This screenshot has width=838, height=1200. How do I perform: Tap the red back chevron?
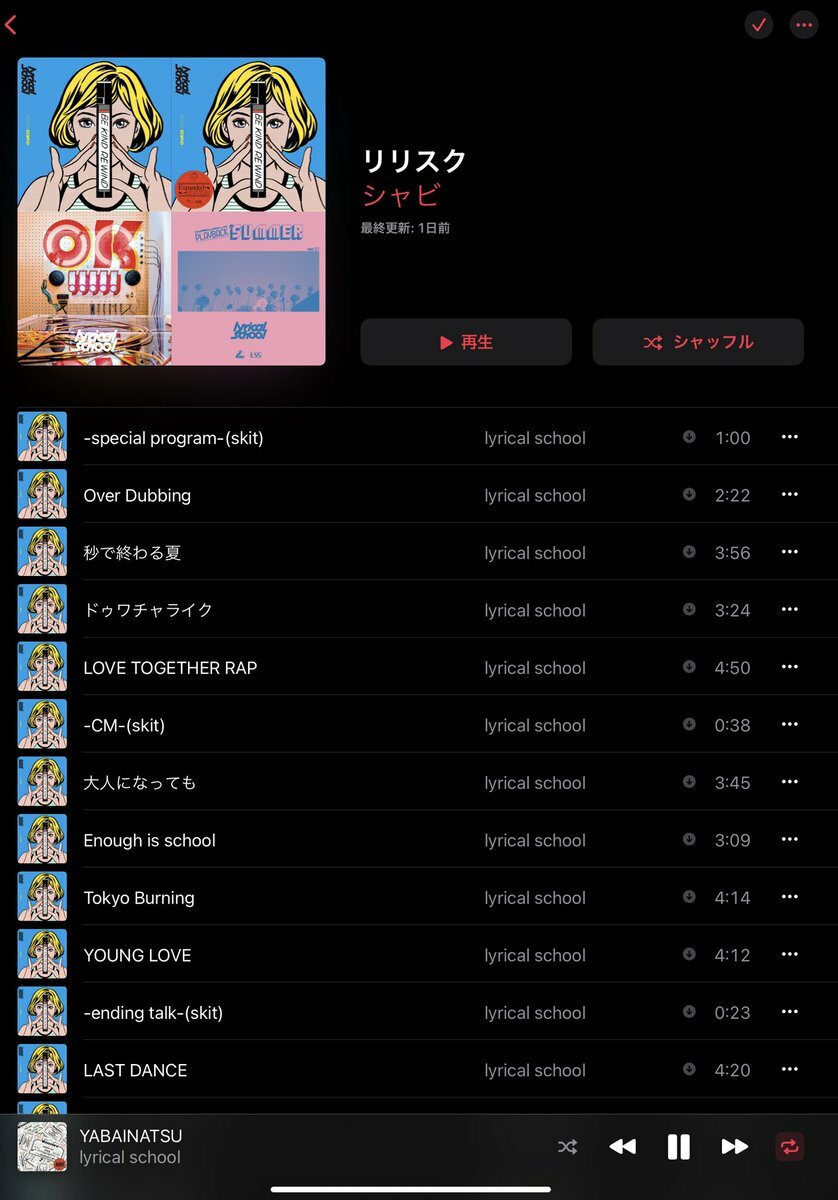pyautogui.click(x=11, y=25)
